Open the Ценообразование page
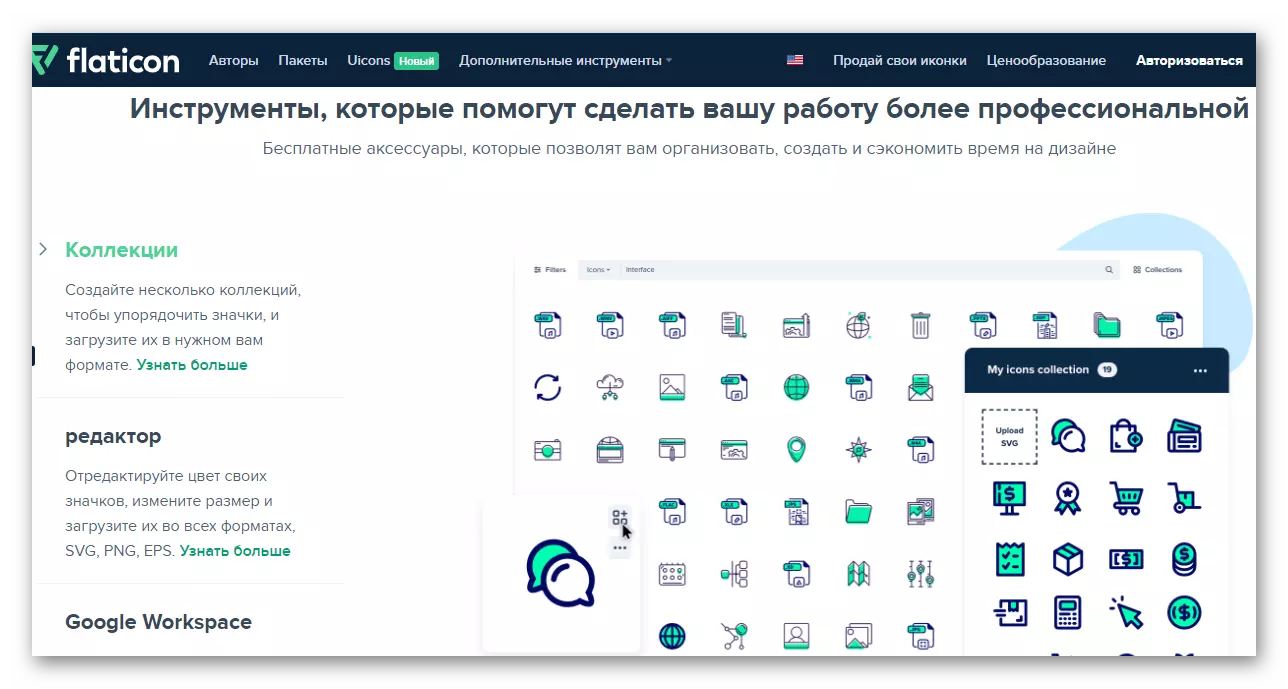This screenshot has width=1288, height=689. (1046, 60)
